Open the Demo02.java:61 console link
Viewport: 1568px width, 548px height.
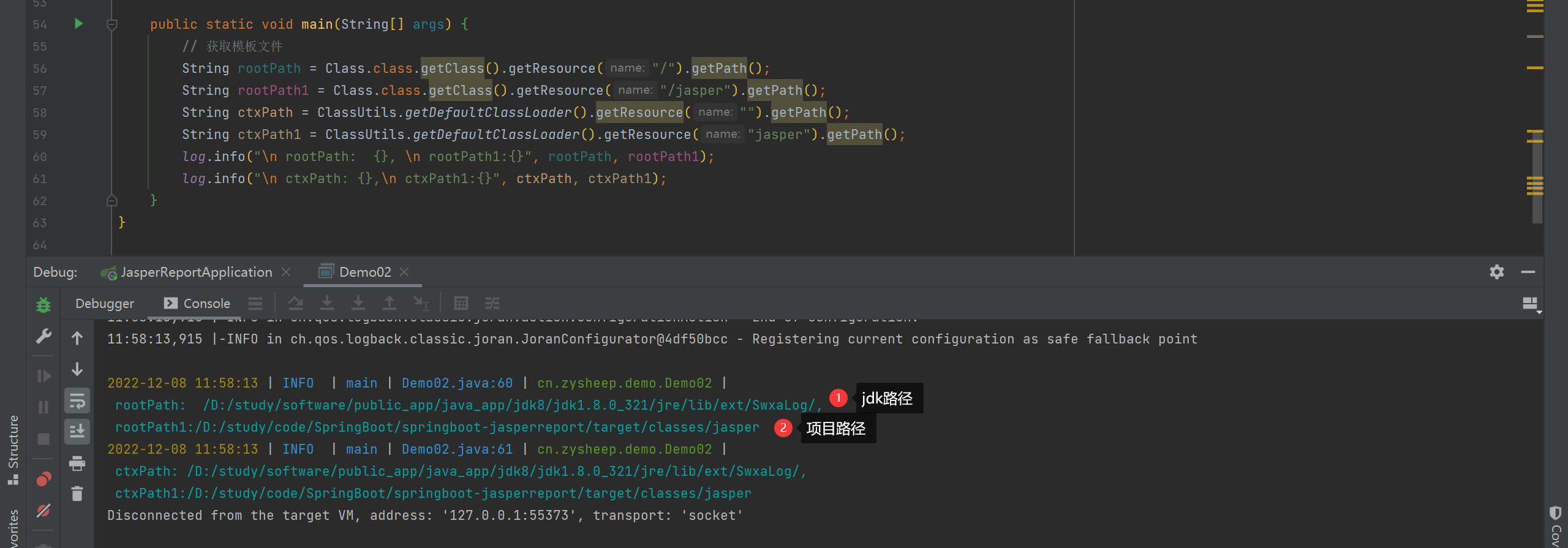click(x=457, y=449)
